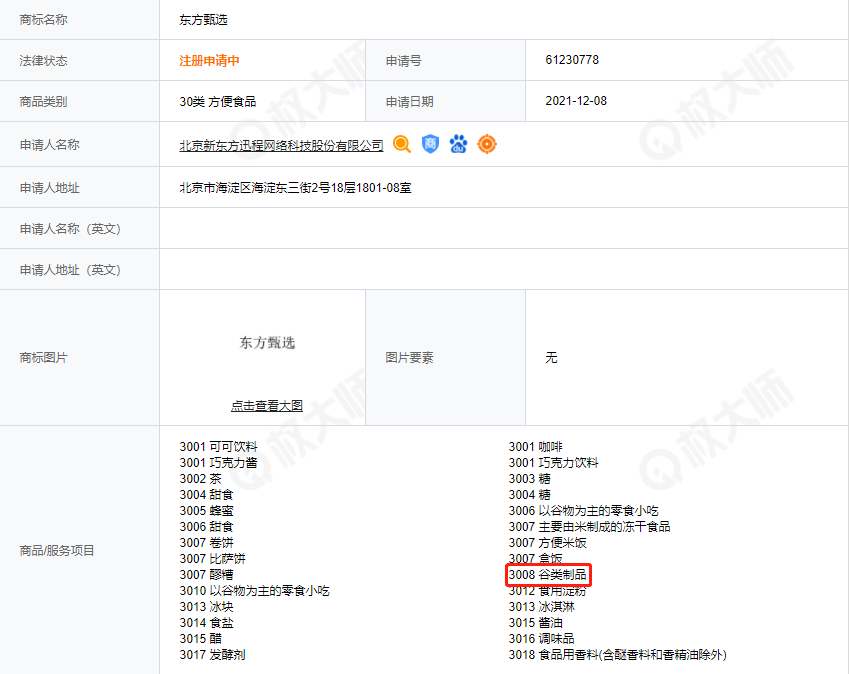Click item 3002 茶
Screen dimensions: 851x674
click(x=200, y=479)
